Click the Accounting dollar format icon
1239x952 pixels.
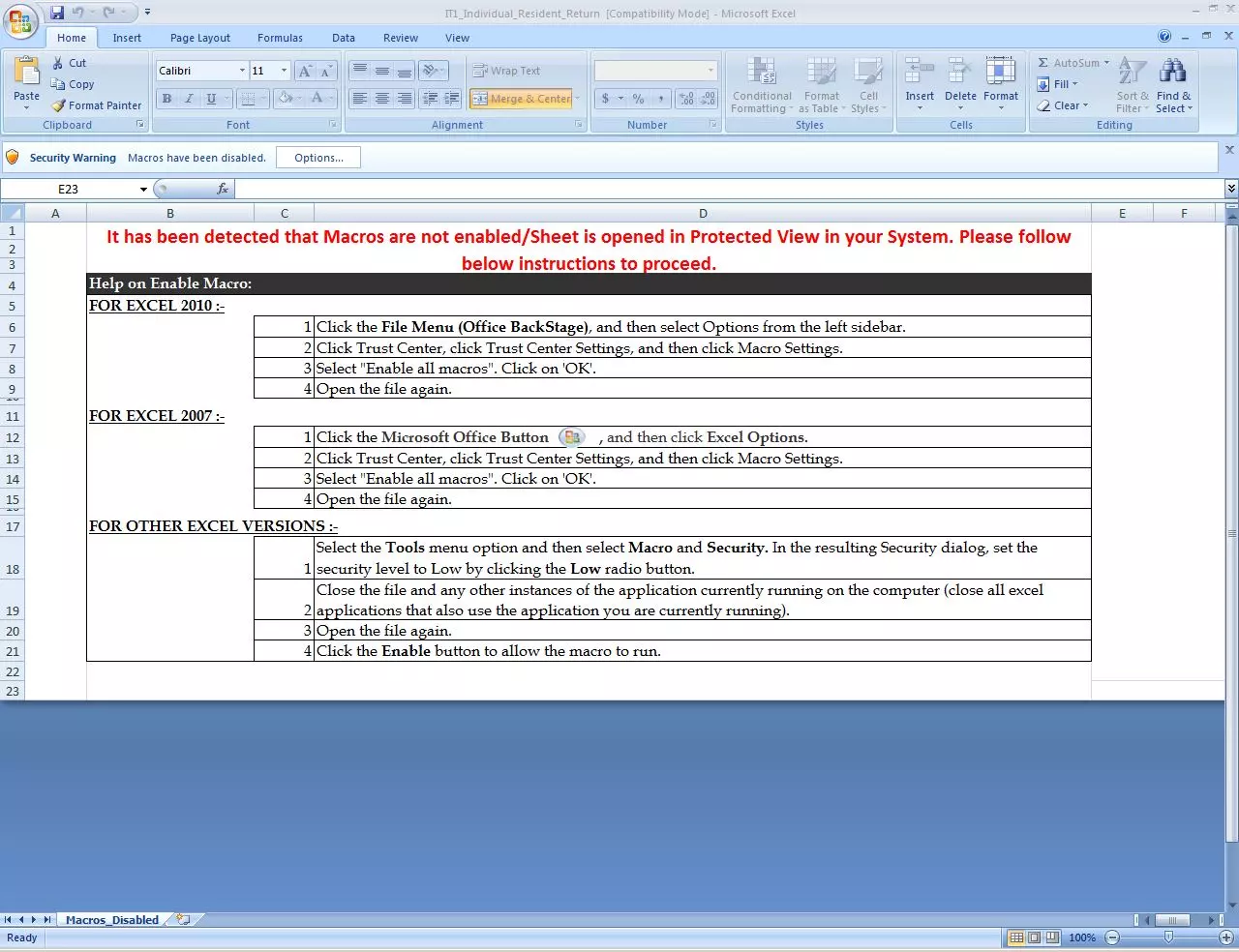pos(605,99)
